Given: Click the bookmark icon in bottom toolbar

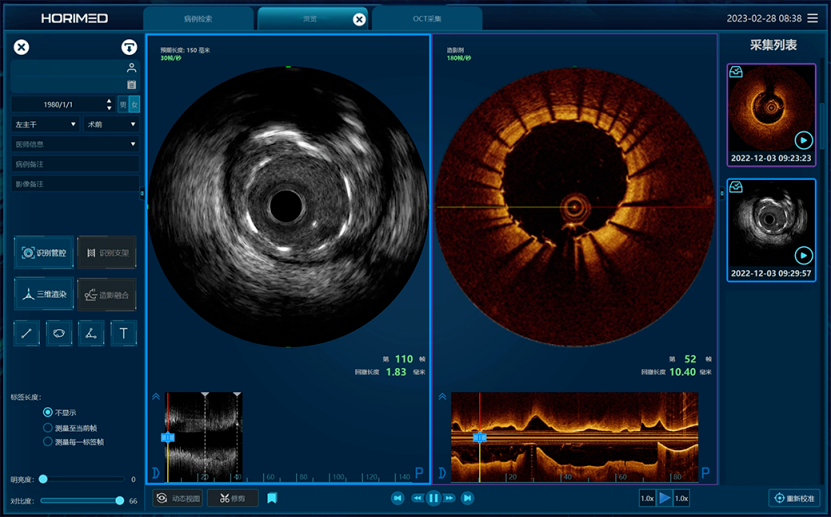Looking at the screenshot, I should click(x=272, y=498).
